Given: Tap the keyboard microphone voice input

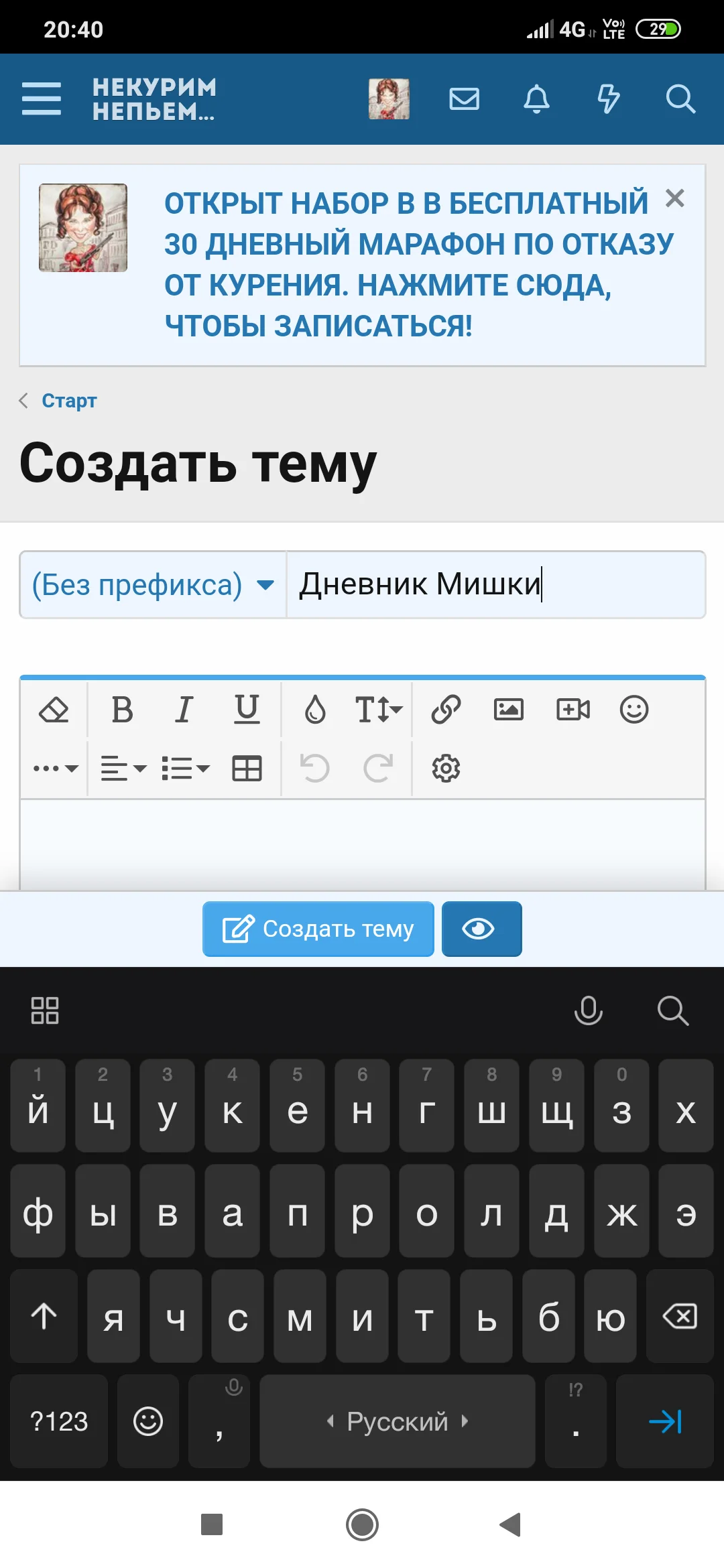Looking at the screenshot, I should pyautogui.click(x=589, y=1010).
